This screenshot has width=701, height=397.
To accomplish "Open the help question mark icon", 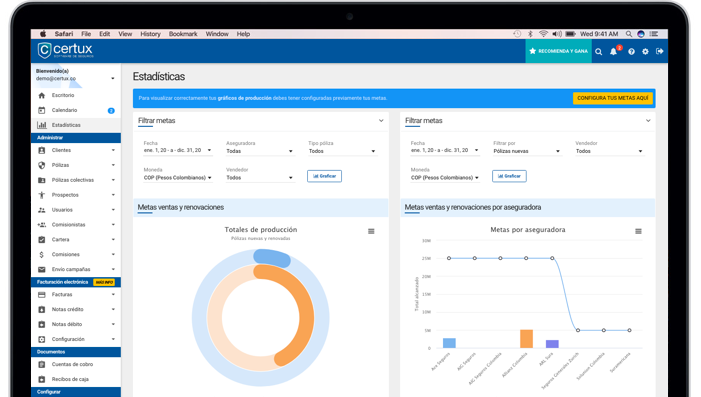I will coord(631,52).
